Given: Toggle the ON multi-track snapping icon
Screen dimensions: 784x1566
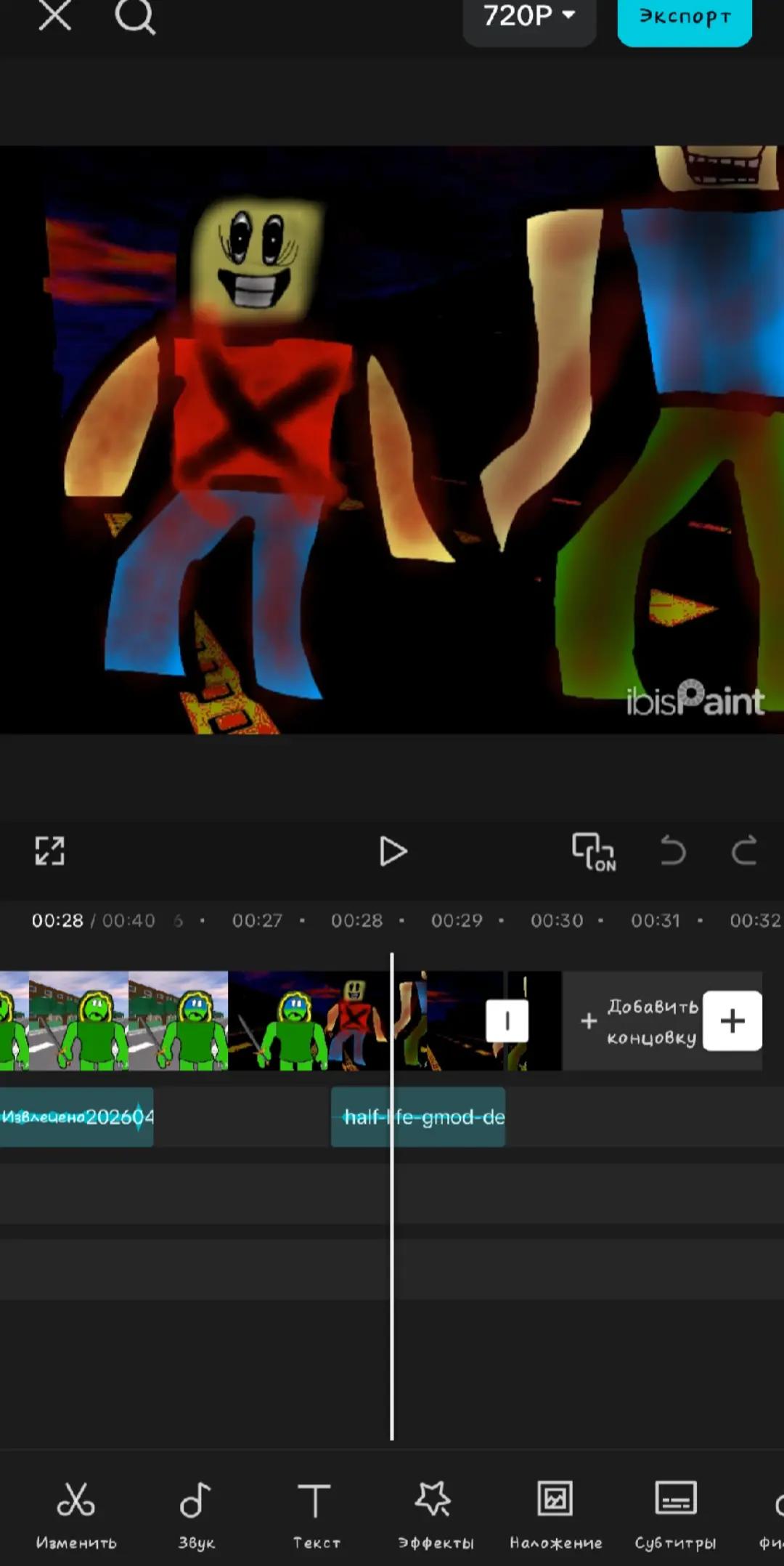Looking at the screenshot, I should pos(594,851).
